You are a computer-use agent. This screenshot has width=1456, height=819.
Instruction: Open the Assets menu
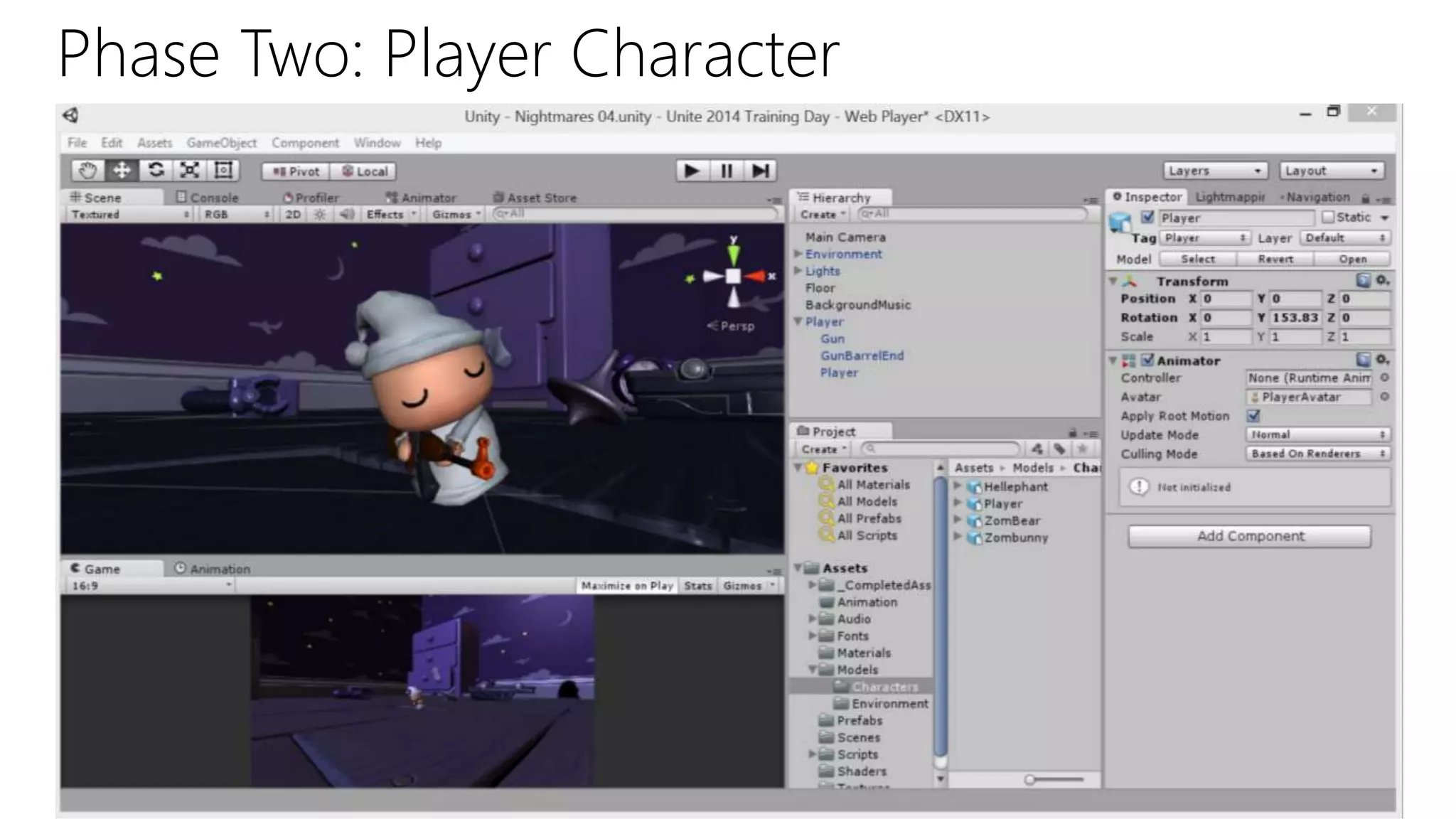coord(155,143)
